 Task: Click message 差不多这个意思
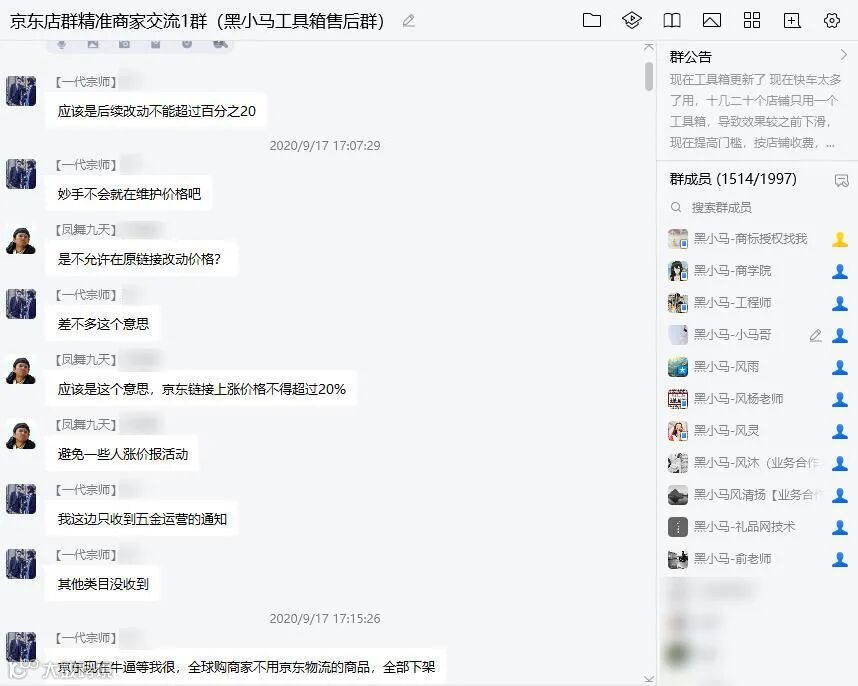tap(103, 324)
